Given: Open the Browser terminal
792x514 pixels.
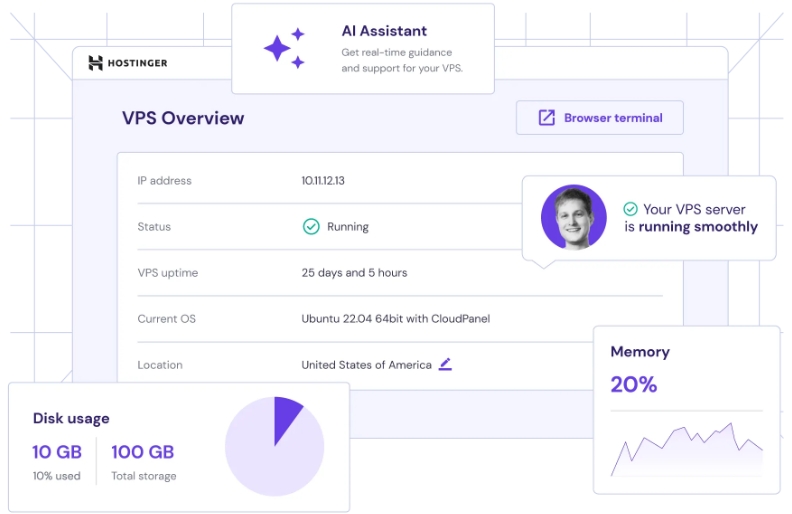Looking at the screenshot, I should tap(600, 118).
